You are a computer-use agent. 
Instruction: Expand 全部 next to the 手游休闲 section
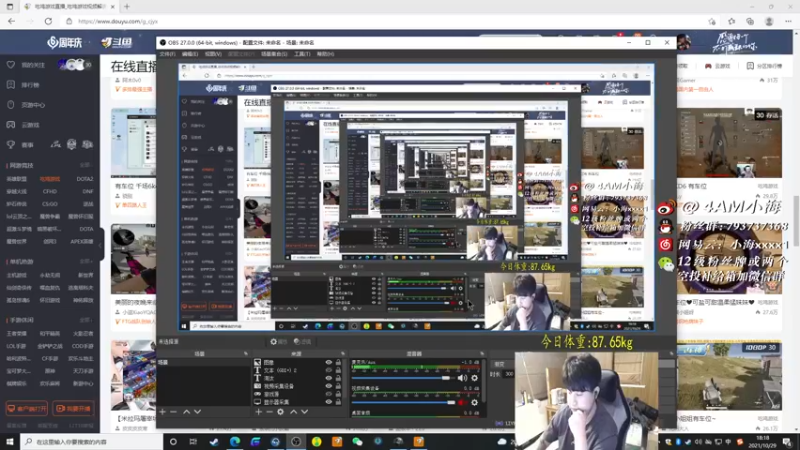point(85,320)
